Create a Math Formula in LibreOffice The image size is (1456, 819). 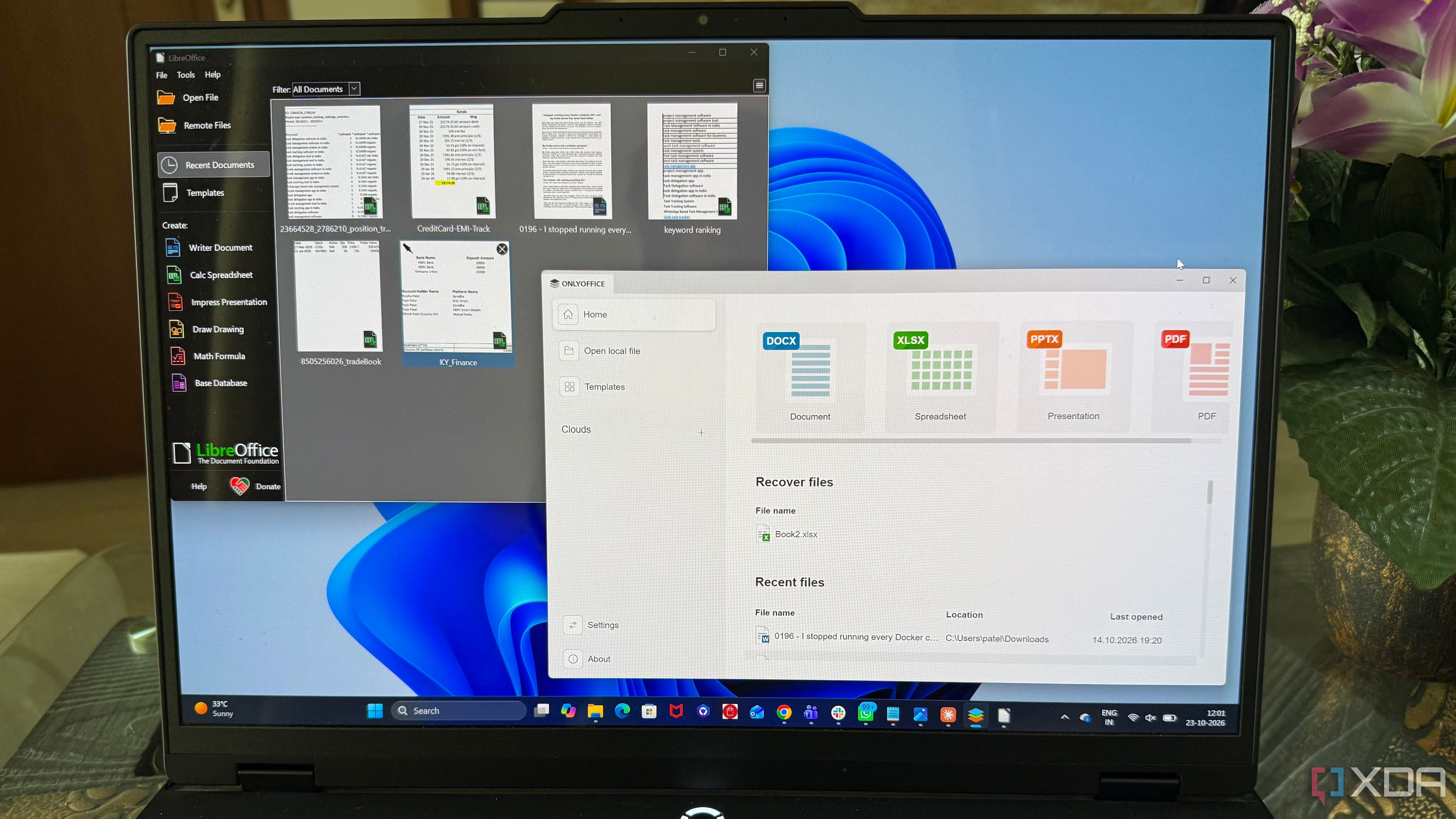[x=208, y=357]
